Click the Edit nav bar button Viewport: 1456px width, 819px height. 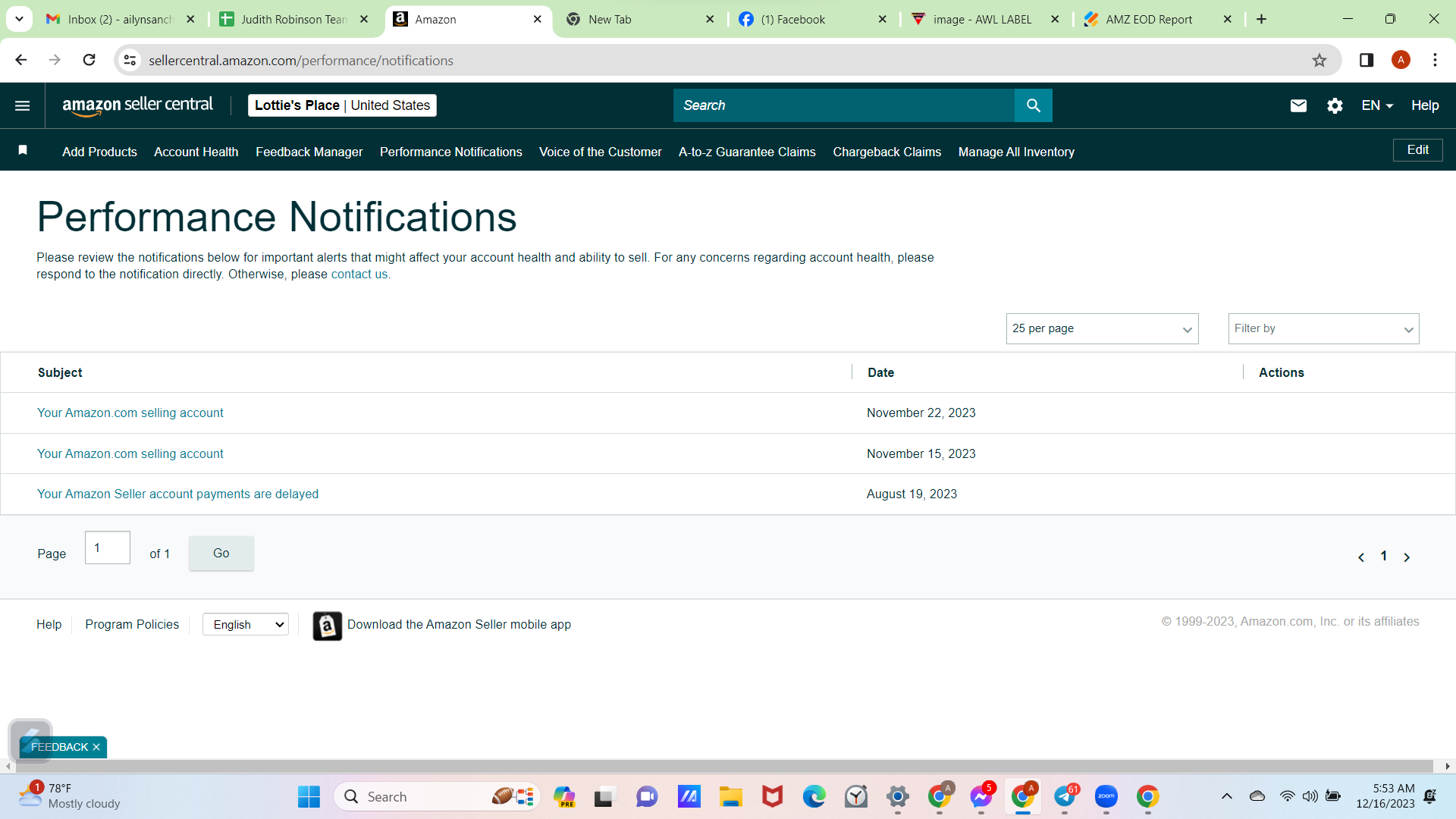[x=1417, y=150]
